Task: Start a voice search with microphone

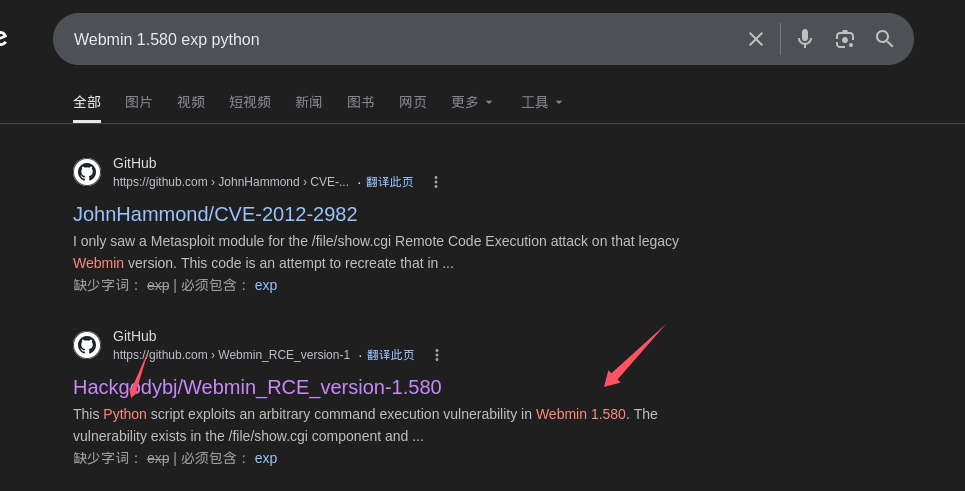Action: point(805,39)
